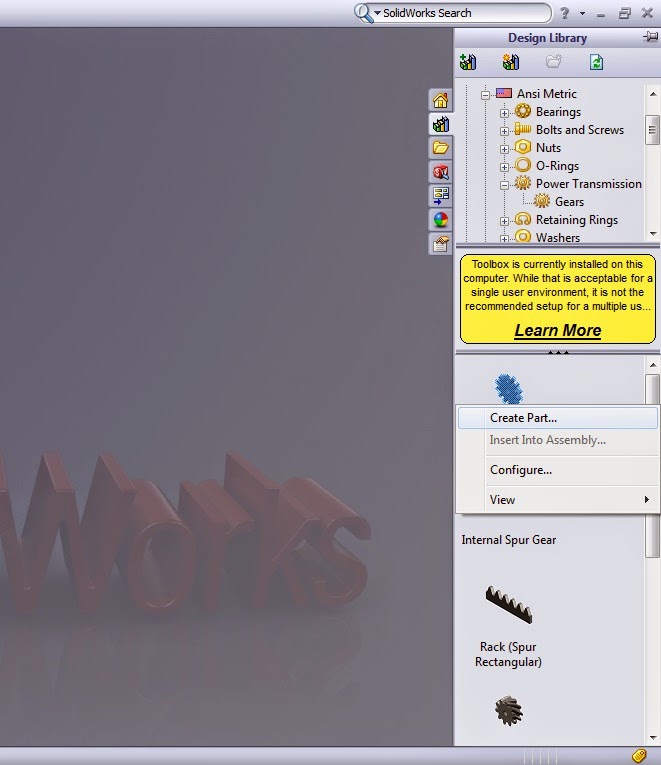Click the Washers folder icon
The image size is (661, 765).
coord(523,236)
